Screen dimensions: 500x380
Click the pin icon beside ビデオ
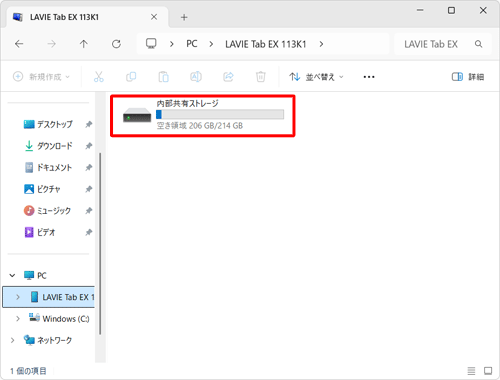click(88, 232)
